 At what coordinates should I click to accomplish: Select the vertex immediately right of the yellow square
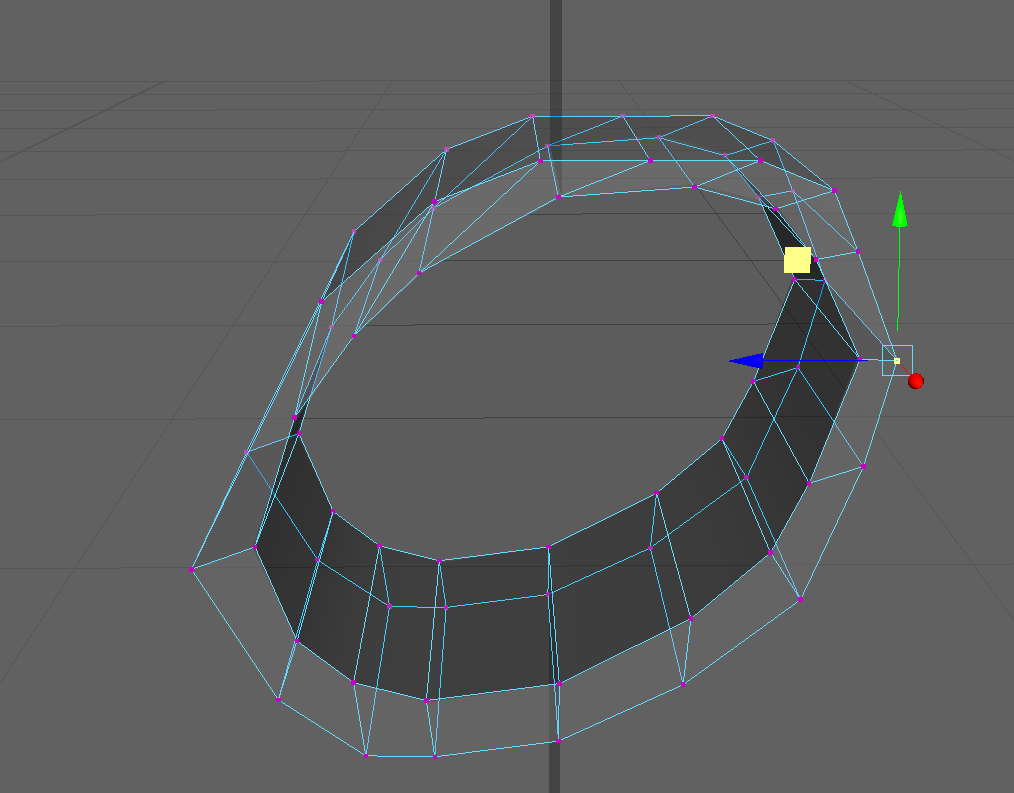tap(815, 259)
